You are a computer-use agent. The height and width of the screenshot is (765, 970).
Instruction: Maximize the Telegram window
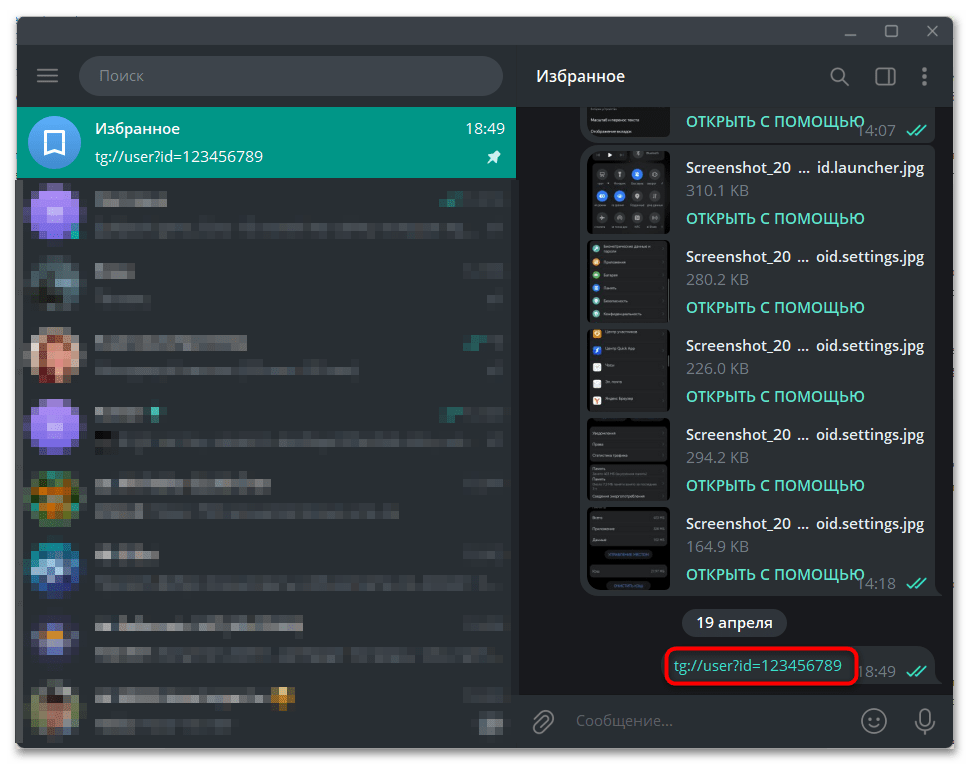tap(891, 32)
